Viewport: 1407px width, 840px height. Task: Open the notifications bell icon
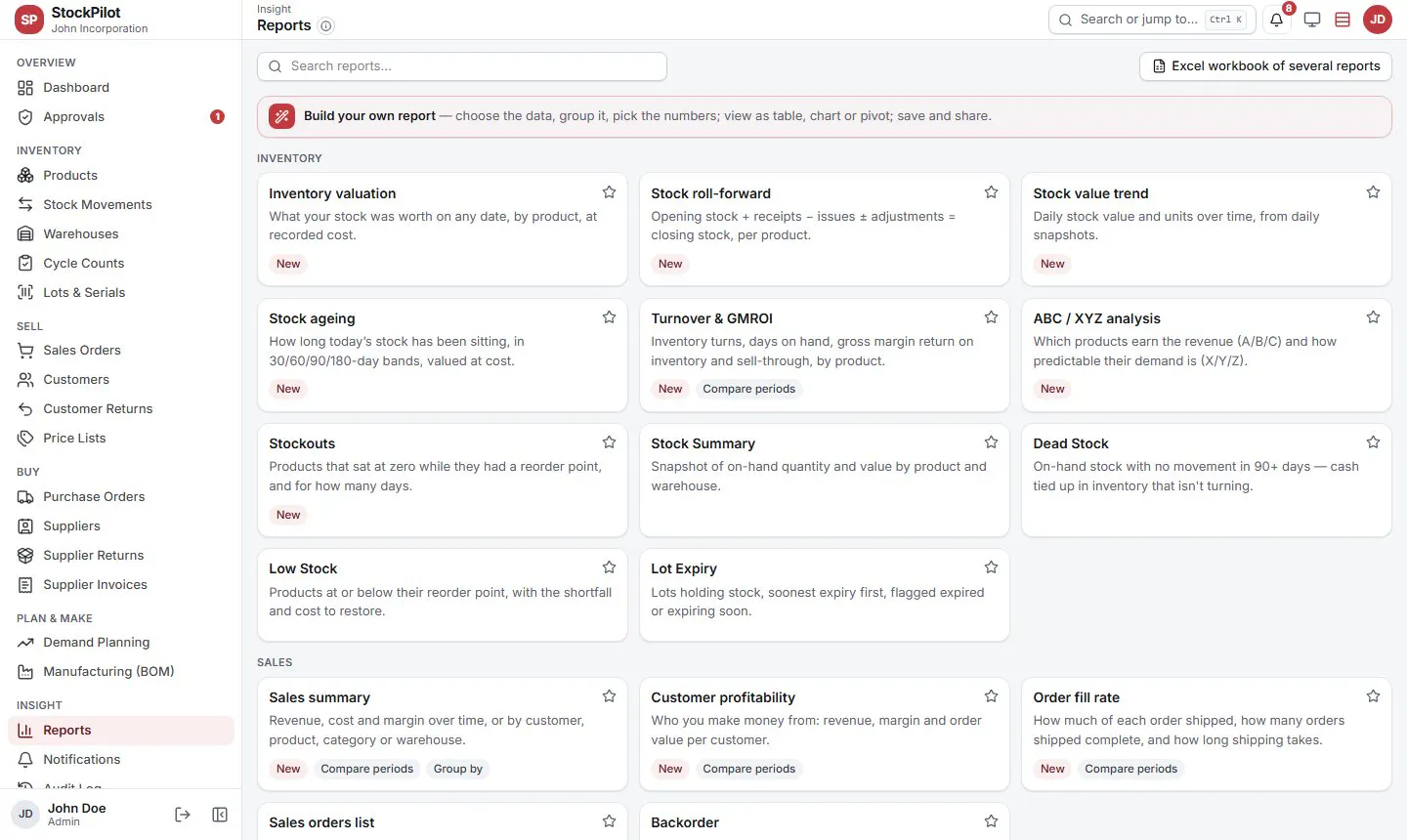[1276, 20]
